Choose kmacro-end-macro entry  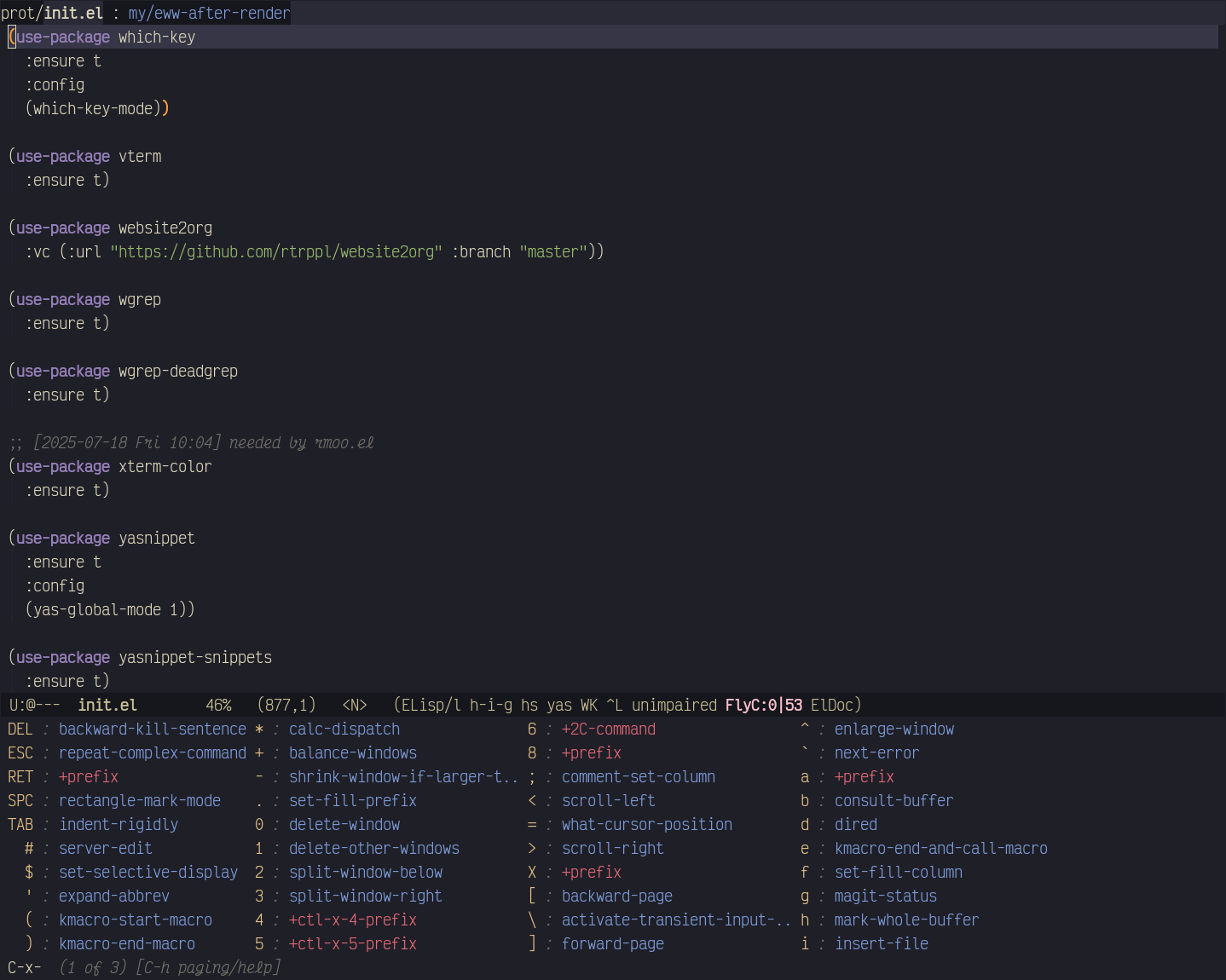[x=127, y=943]
